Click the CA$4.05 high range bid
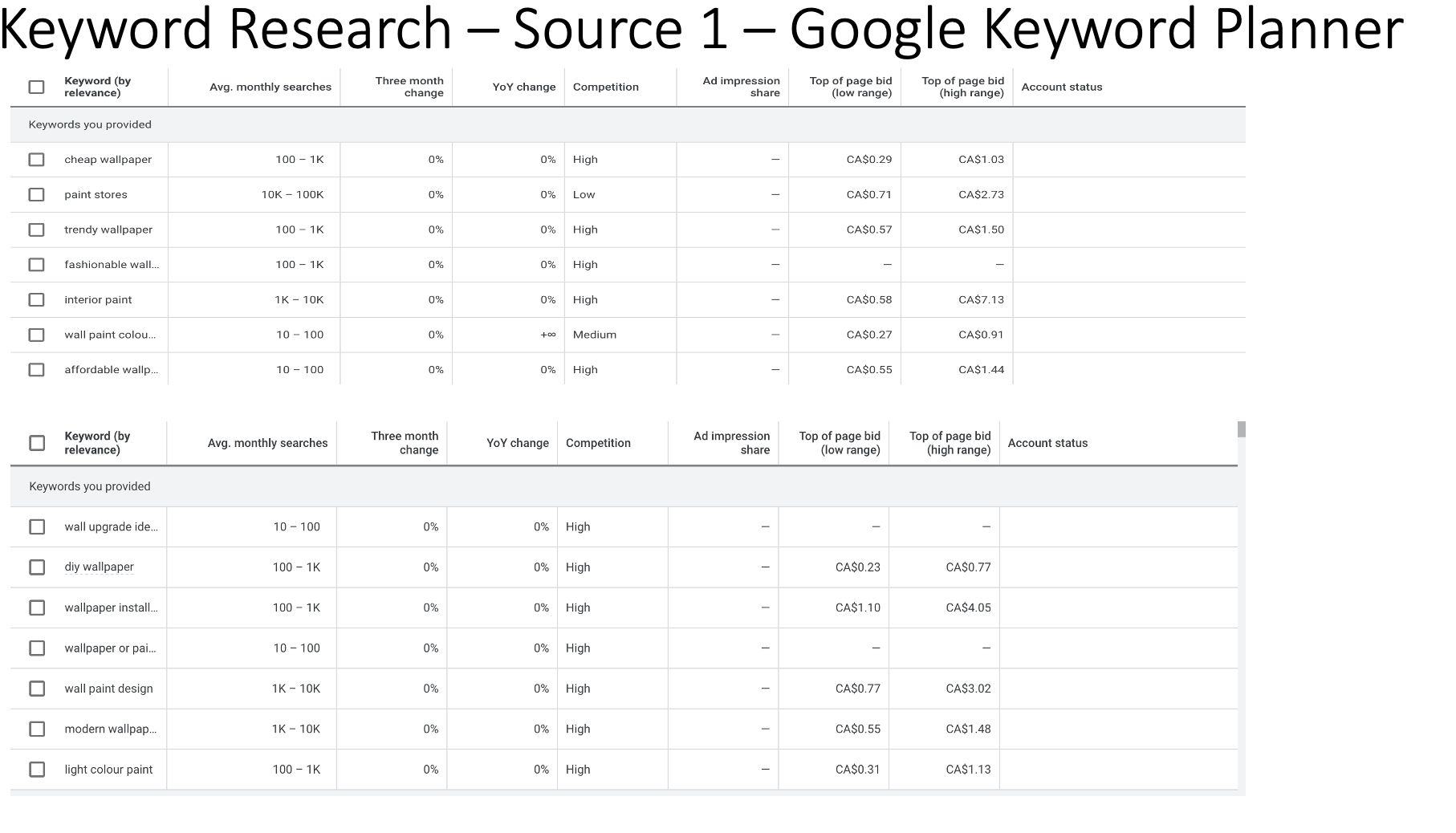This screenshot has width=1456, height=833. click(968, 607)
